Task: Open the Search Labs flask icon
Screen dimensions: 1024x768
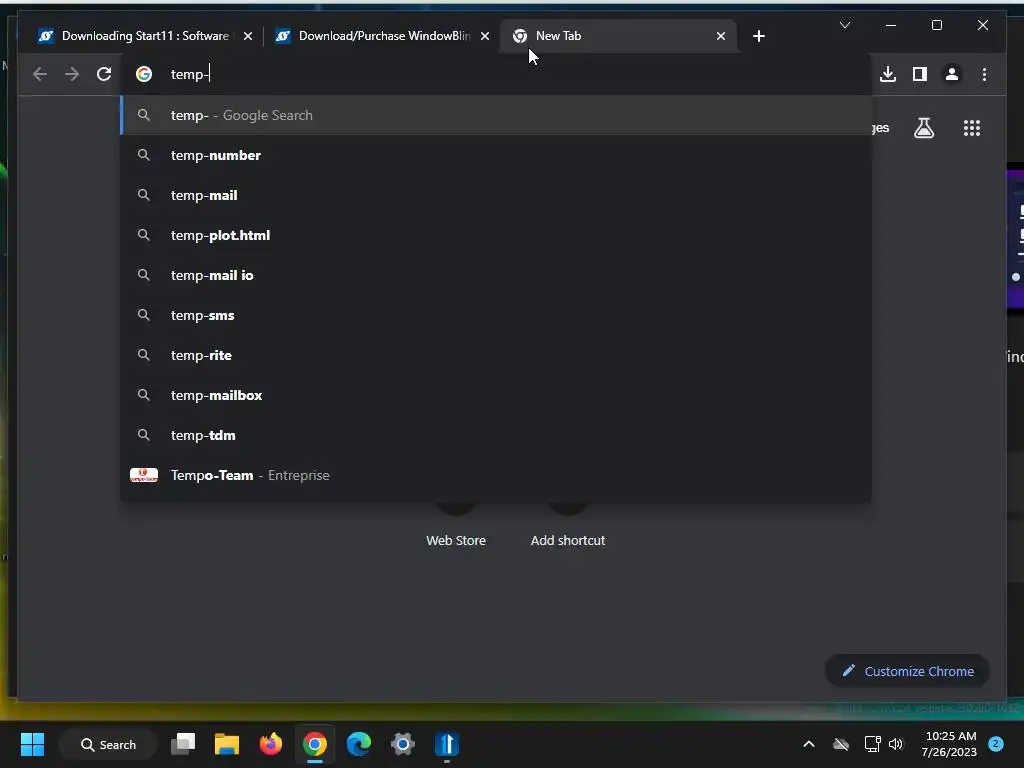Action: 923,128
